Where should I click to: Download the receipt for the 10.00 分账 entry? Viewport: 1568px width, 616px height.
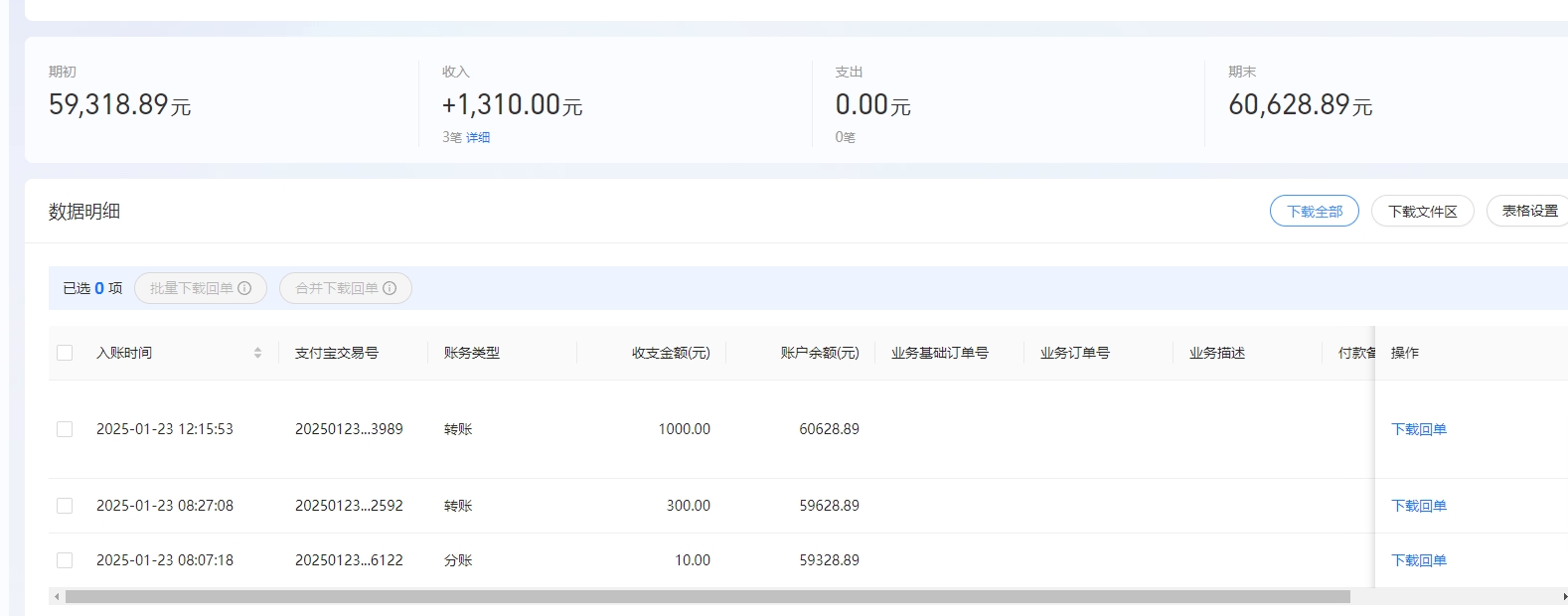click(x=1419, y=560)
